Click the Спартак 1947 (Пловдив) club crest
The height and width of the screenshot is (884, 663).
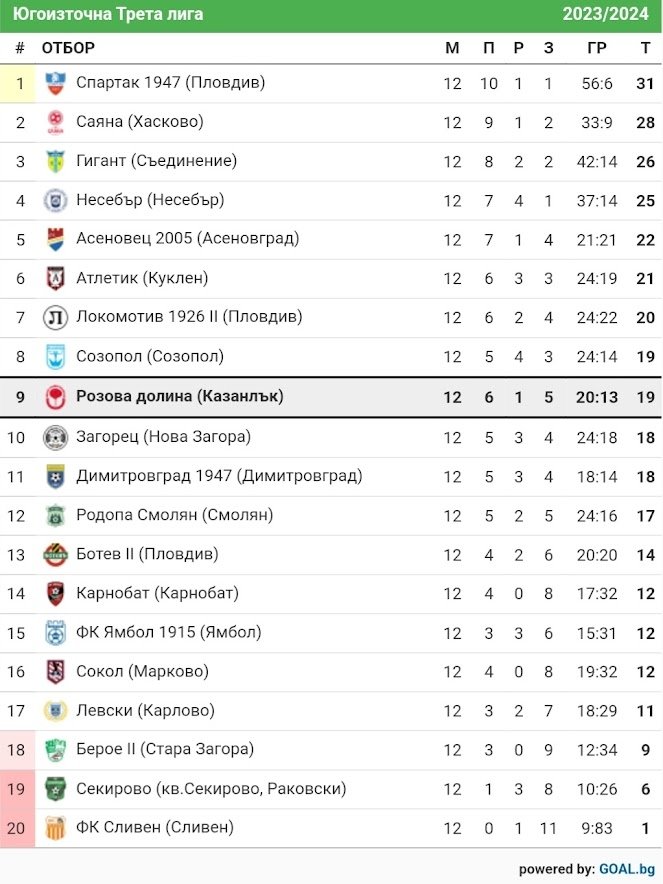click(x=55, y=83)
